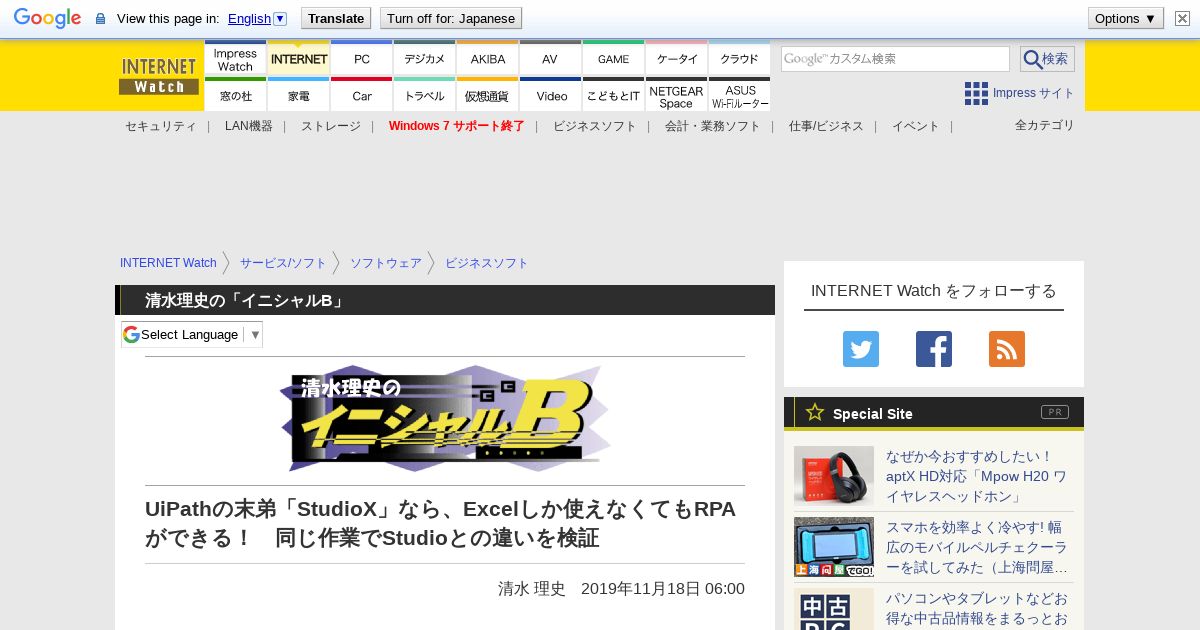This screenshot has height=630, width=1200.
Task: Open the LAN機器 category
Action: coord(249,126)
